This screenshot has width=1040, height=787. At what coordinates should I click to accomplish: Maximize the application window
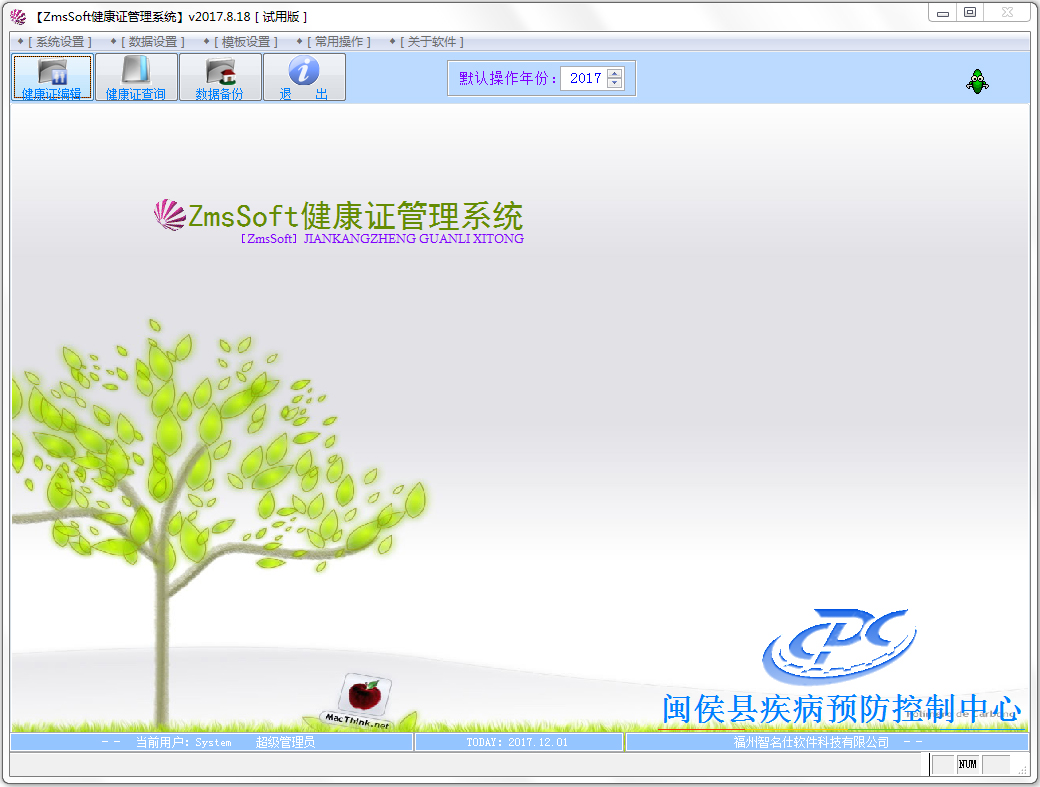[x=969, y=12]
